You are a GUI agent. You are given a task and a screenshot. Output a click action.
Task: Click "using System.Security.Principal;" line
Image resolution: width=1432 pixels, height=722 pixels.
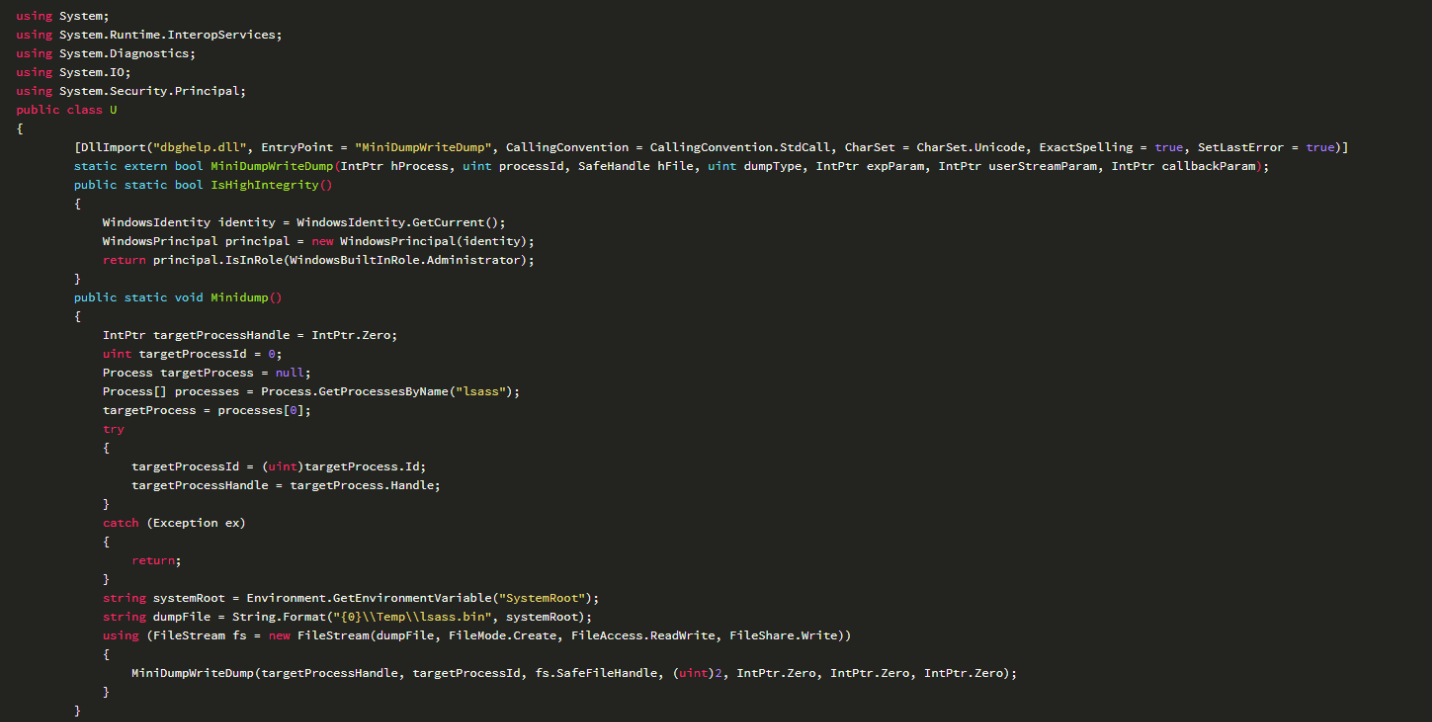point(131,91)
